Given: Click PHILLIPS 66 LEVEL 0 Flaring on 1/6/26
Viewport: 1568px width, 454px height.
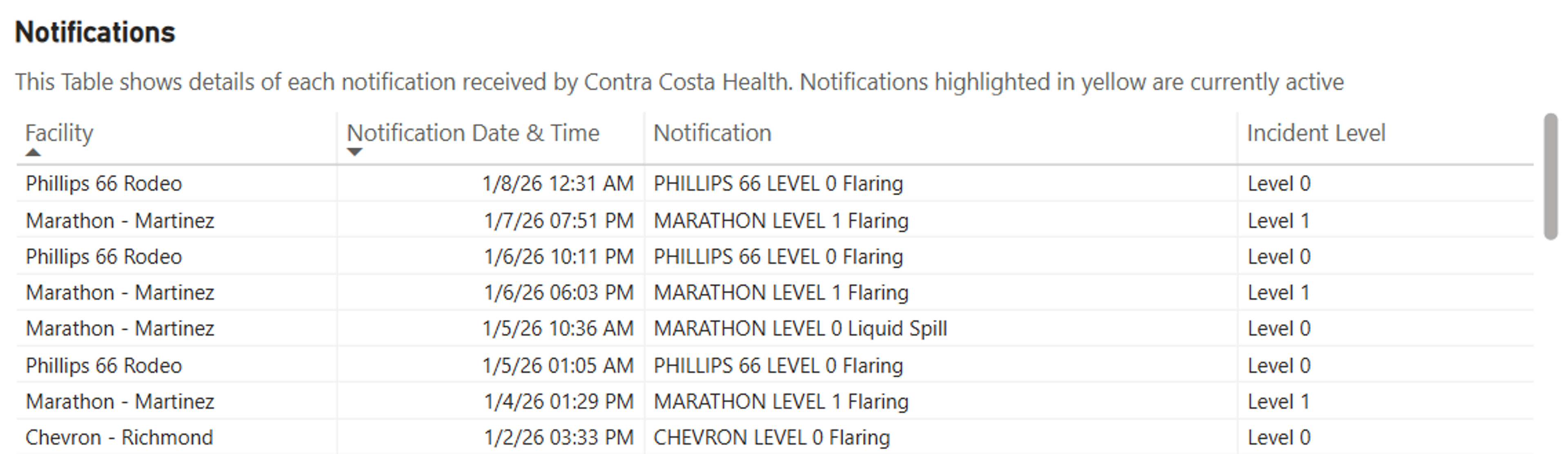Looking at the screenshot, I should coord(778,257).
